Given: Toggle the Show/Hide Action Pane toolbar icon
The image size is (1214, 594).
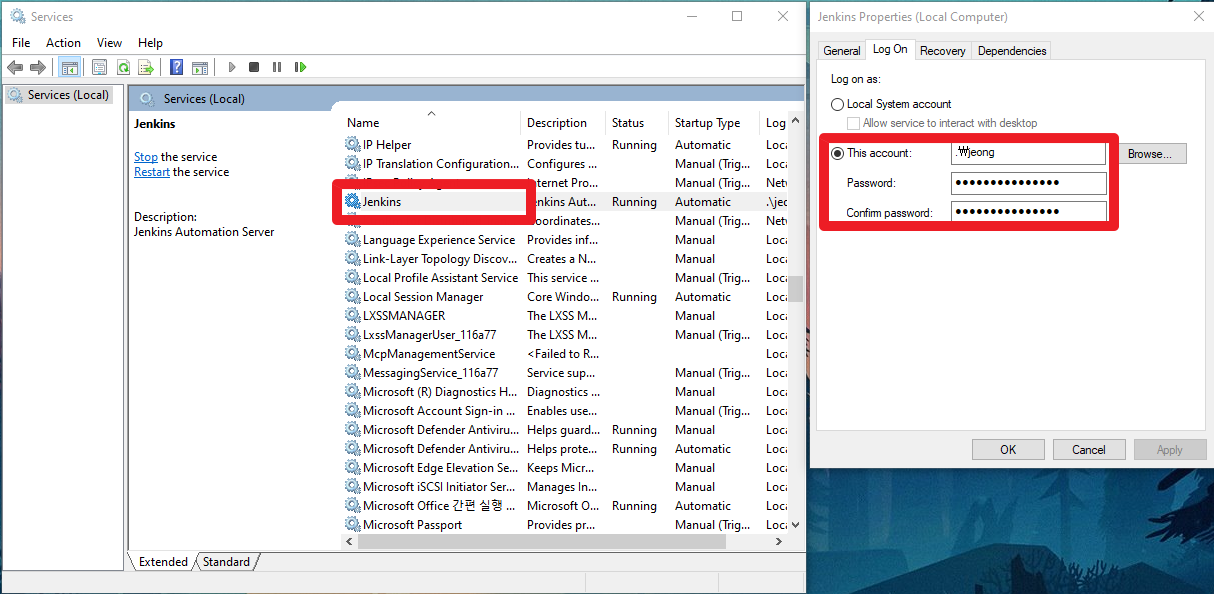Looking at the screenshot, I should [200, 67].
